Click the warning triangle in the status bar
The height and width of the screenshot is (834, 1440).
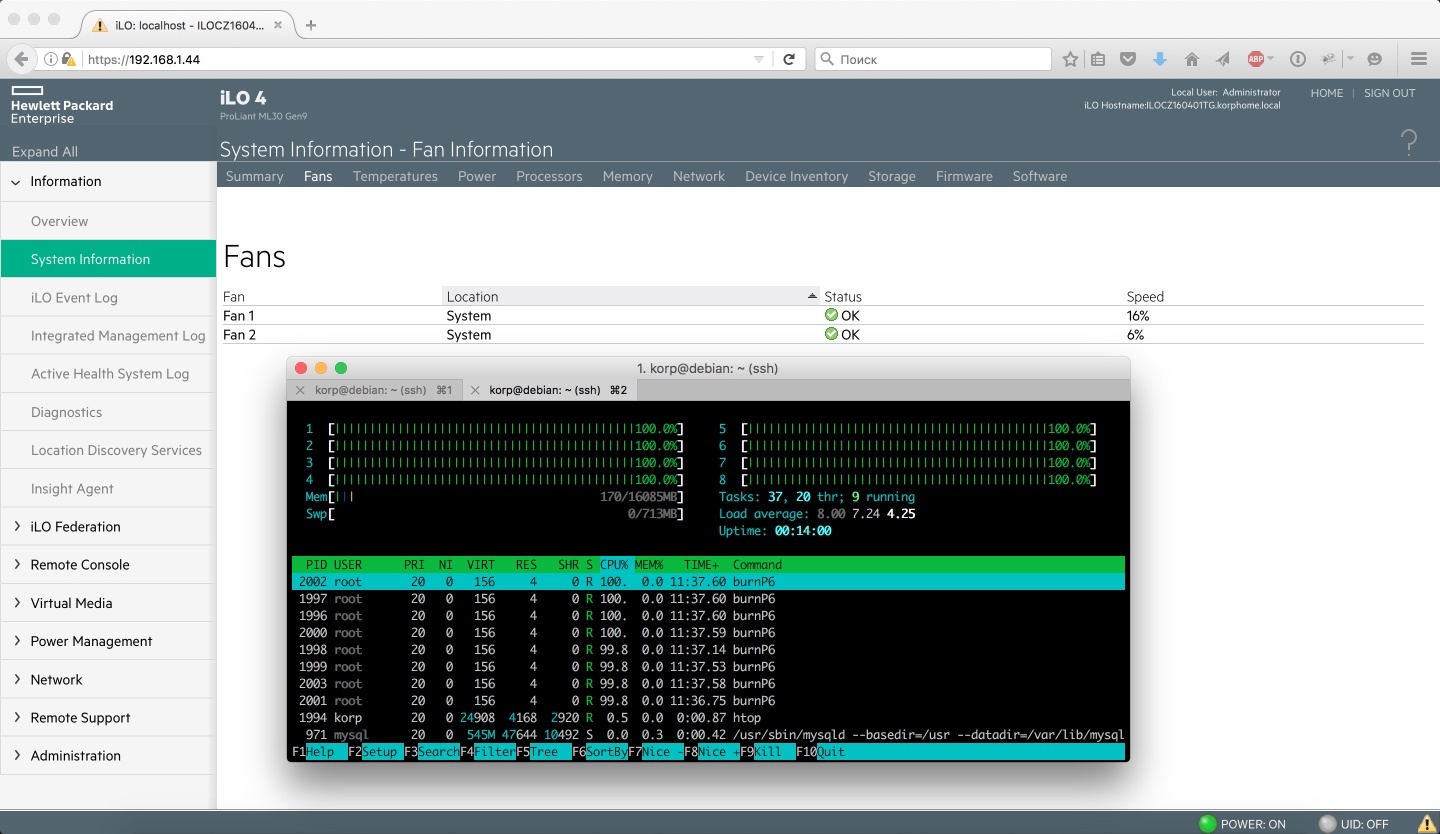[x=1427, y=823]
